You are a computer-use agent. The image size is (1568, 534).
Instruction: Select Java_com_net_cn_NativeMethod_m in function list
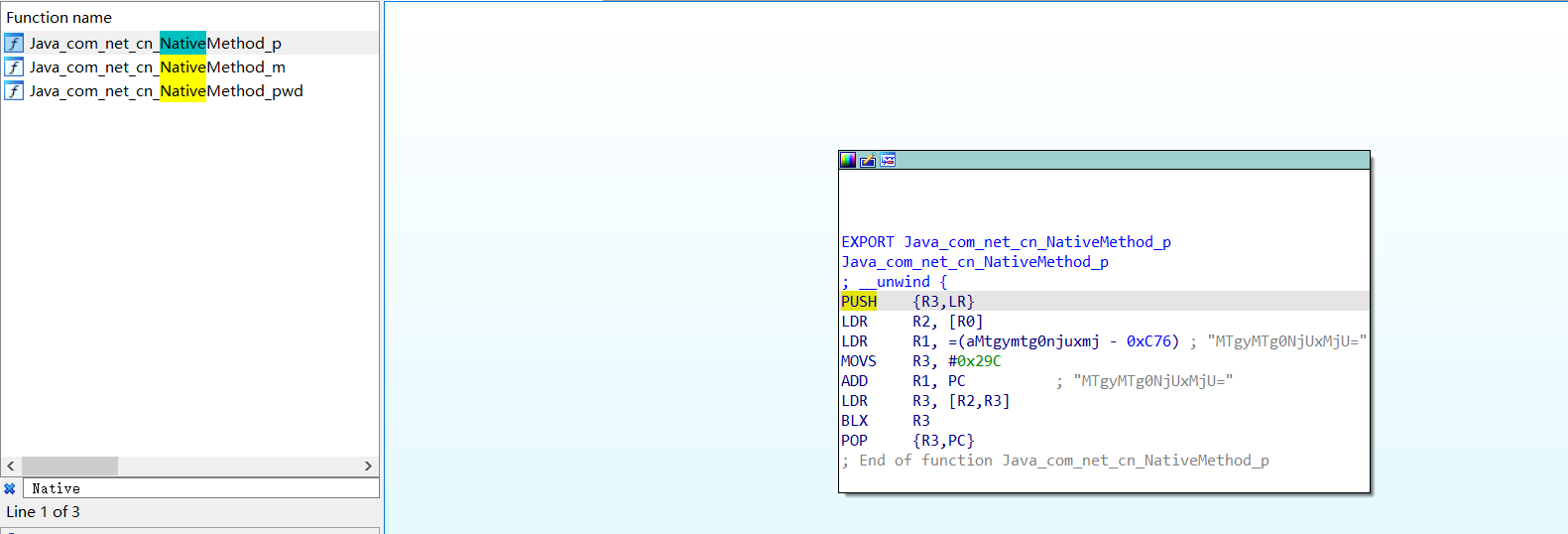157,67
